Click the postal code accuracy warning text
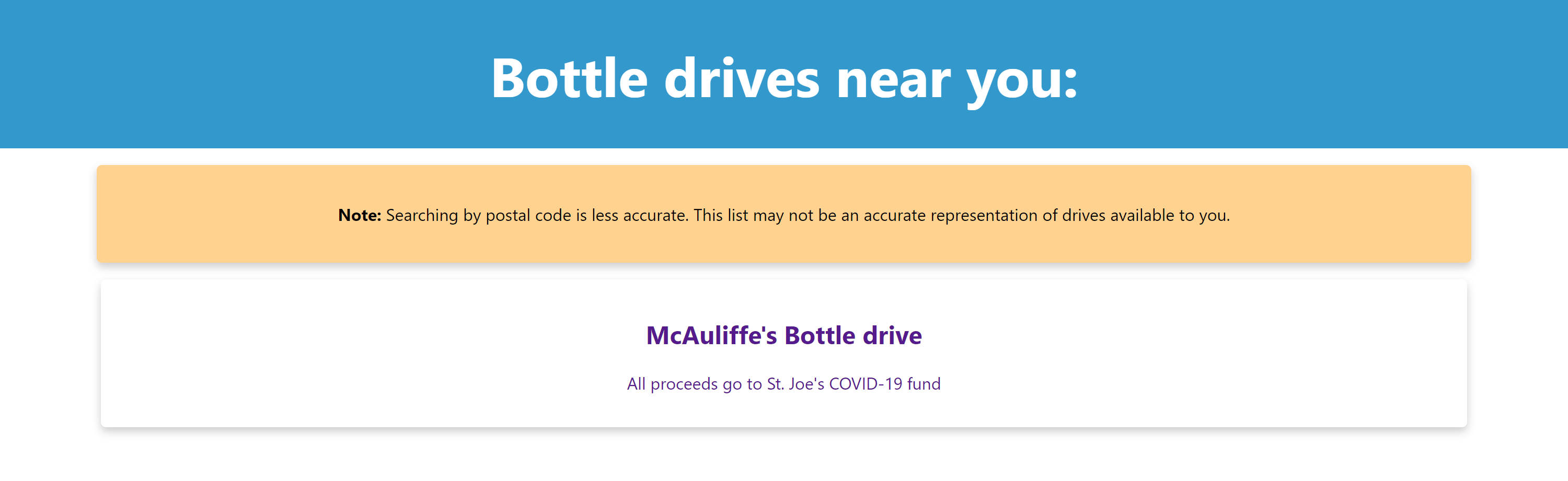 tap(784, 215)
